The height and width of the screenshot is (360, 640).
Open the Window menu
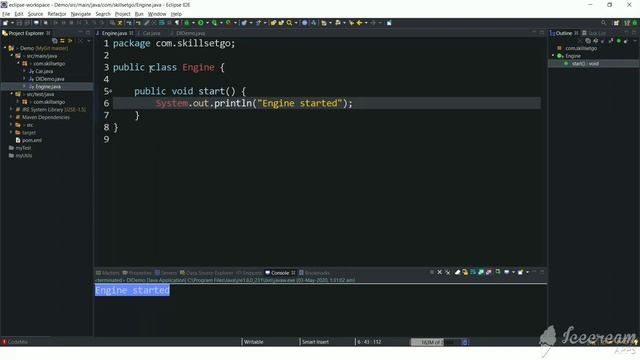pyautogui.click(x=157, y=14)
